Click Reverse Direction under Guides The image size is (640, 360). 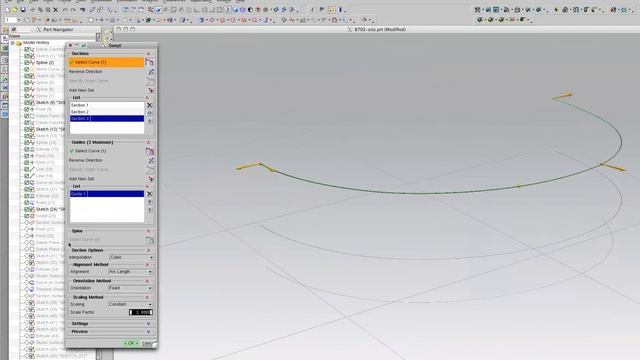click(x=85, y=160)
